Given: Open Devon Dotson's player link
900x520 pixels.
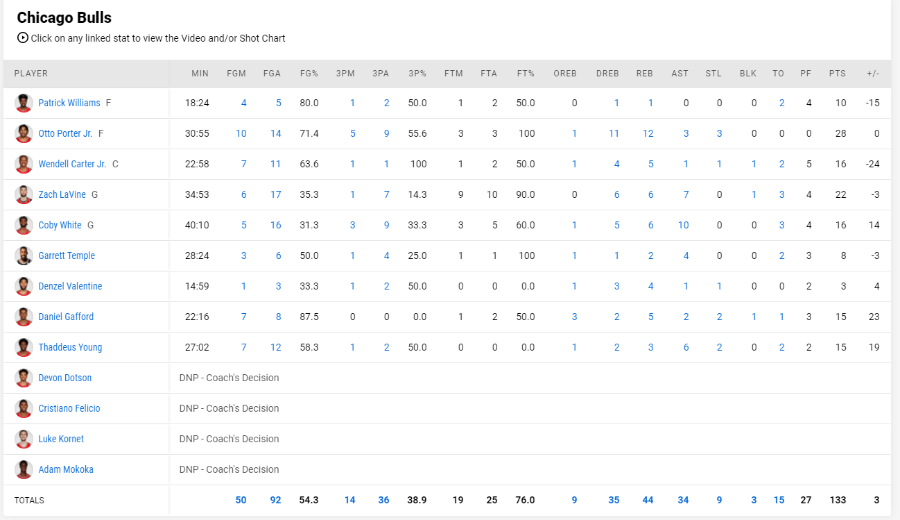Looking at the screenshot, I should pyautogui.click(x=65, y=378).
